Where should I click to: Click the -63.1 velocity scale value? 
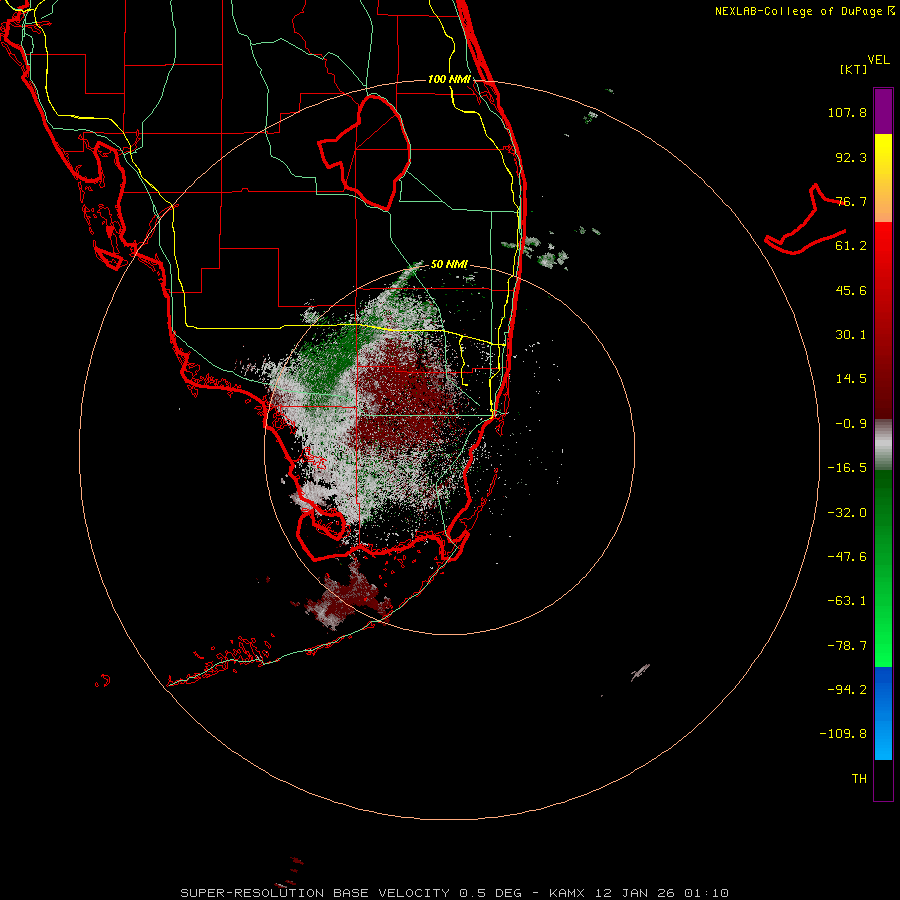847,601
